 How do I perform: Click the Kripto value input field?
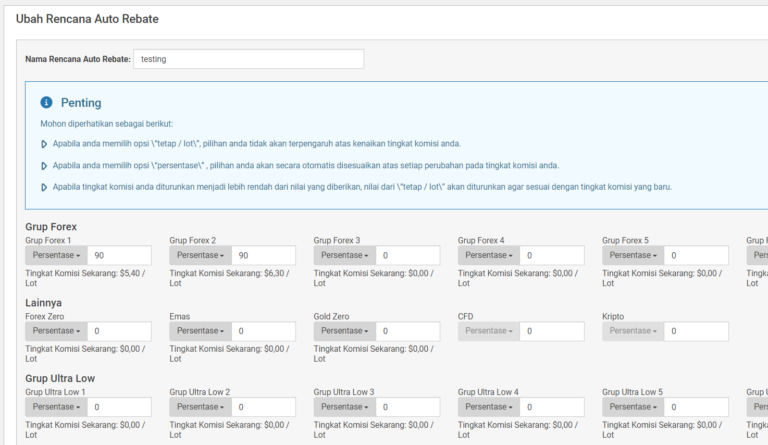tap(697, 331)
